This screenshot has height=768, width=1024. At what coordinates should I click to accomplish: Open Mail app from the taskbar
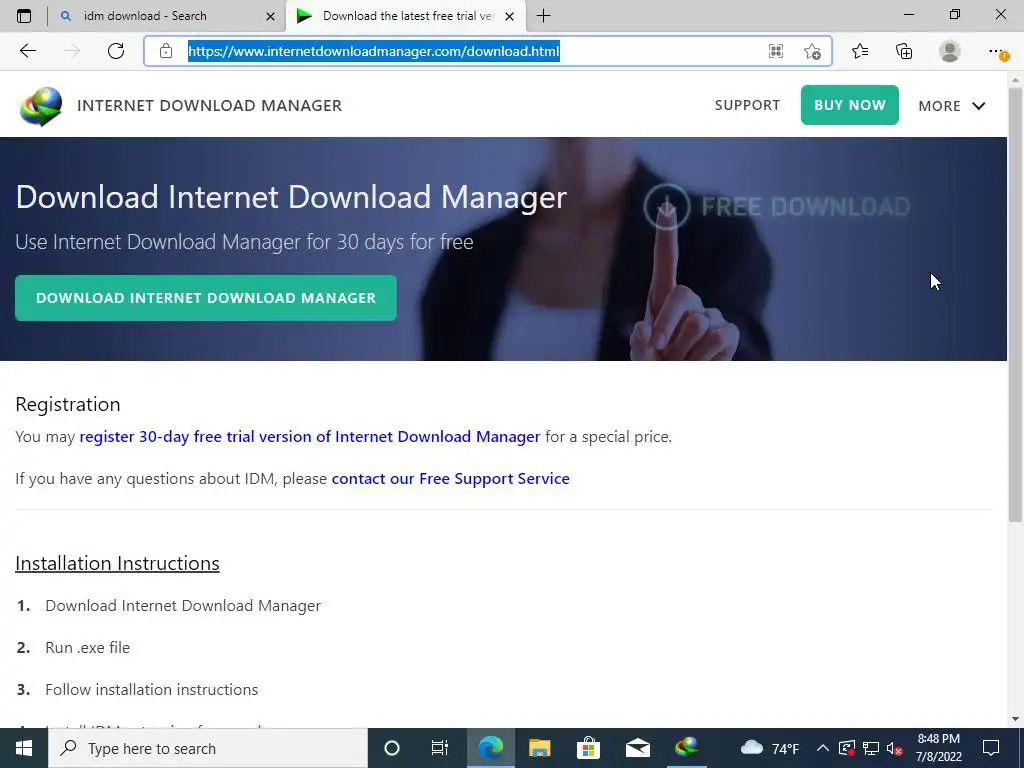pyautogui.click(x=637, y=748)
